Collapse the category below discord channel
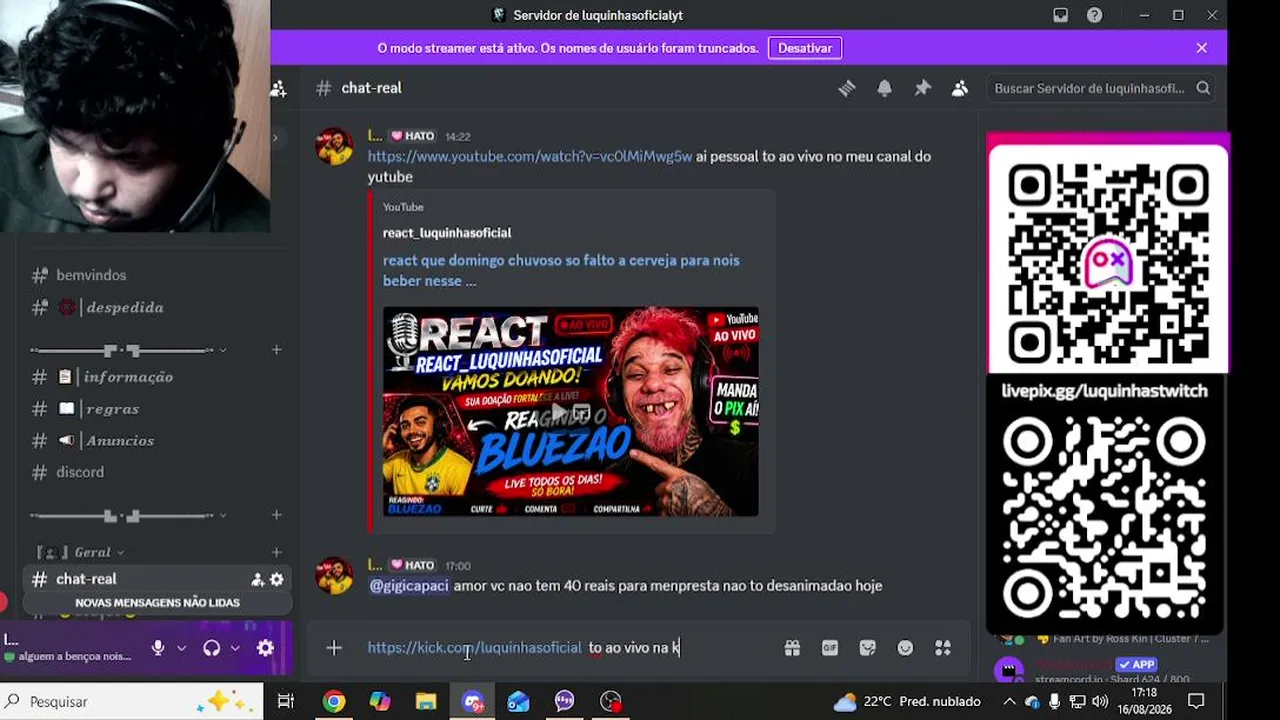Screen dimensions: 1280x720 128,516
